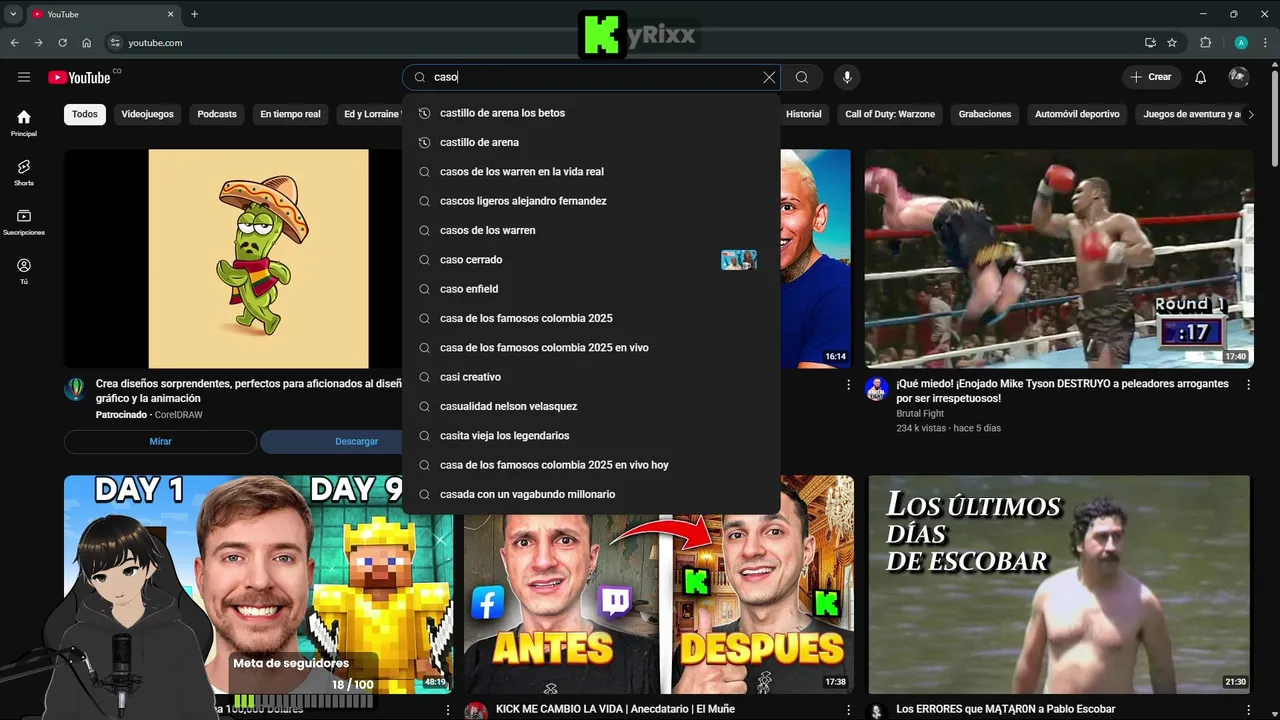Open the YouTube hamburger guide menu
1280x720 pixels.
pyautogui.click(x=24, y=77)
